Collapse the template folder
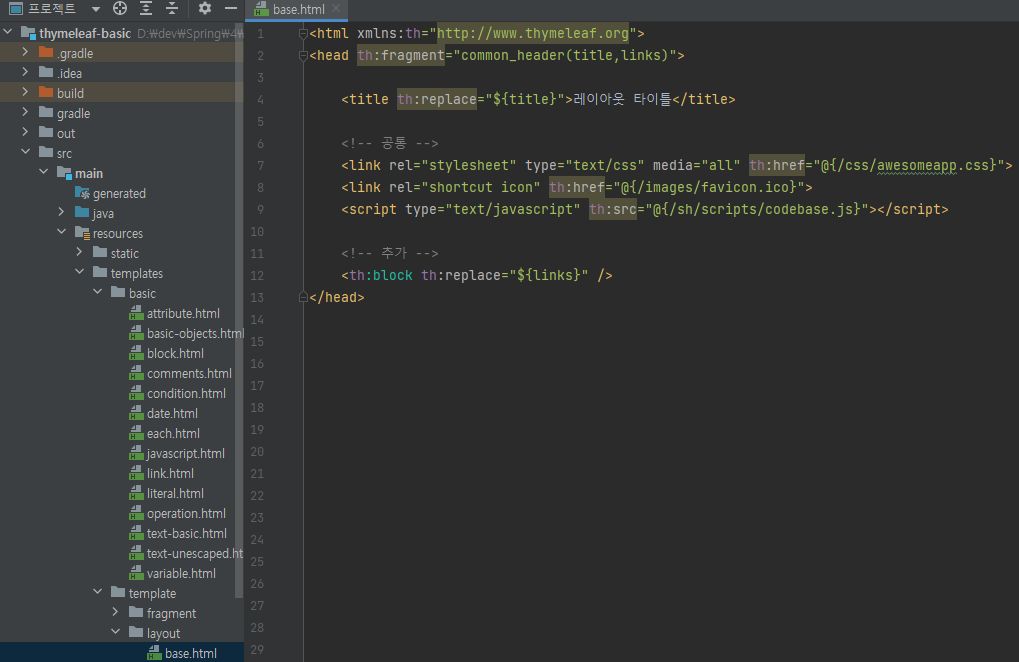 [x=97, y=592]
